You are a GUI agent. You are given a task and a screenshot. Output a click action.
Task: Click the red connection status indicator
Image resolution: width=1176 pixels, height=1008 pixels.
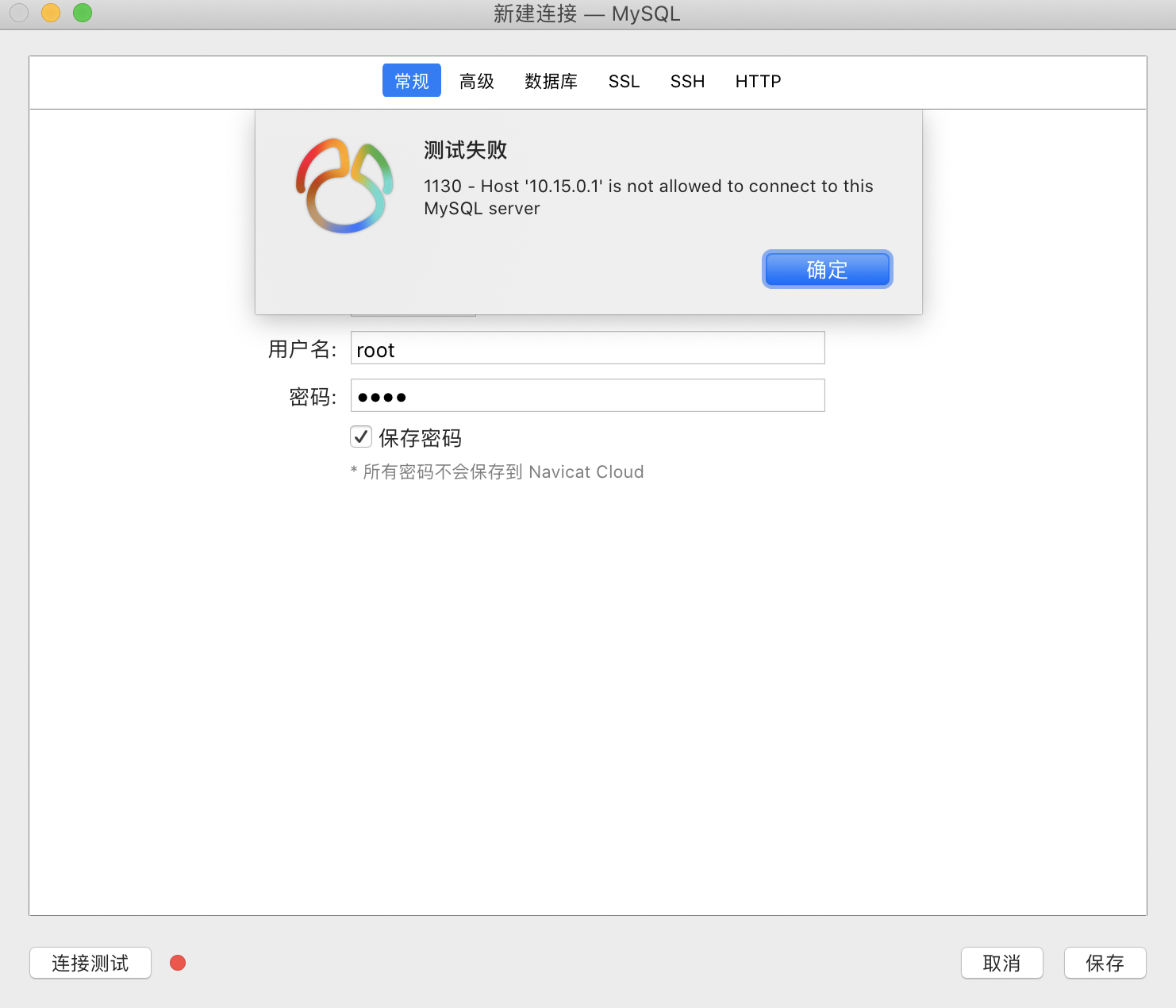[x=178, y=963]
